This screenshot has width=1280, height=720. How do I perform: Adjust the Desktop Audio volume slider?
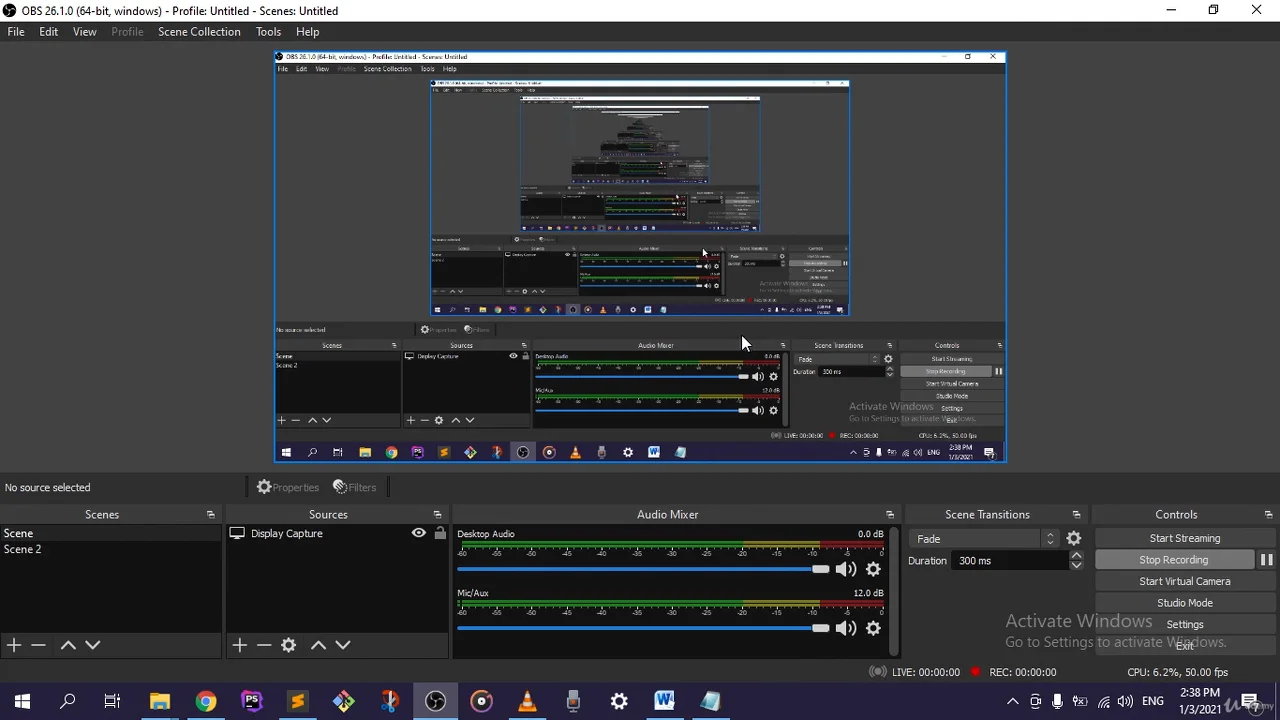643,569
